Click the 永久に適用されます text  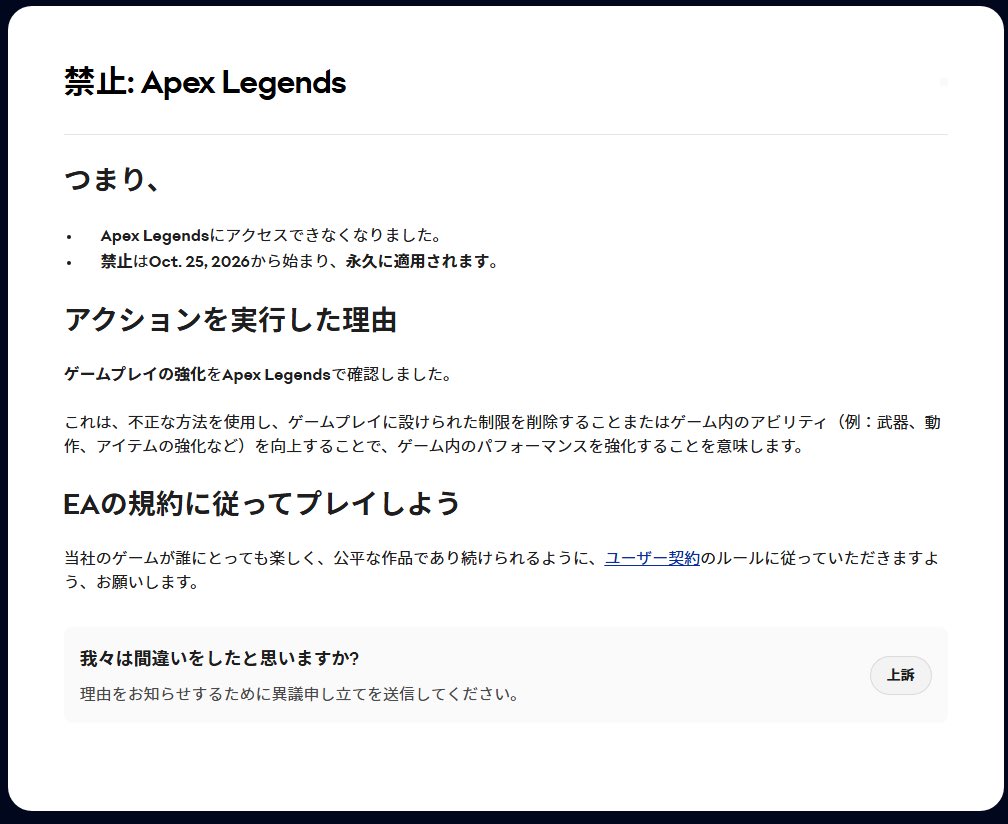click(x=417, y=262)
